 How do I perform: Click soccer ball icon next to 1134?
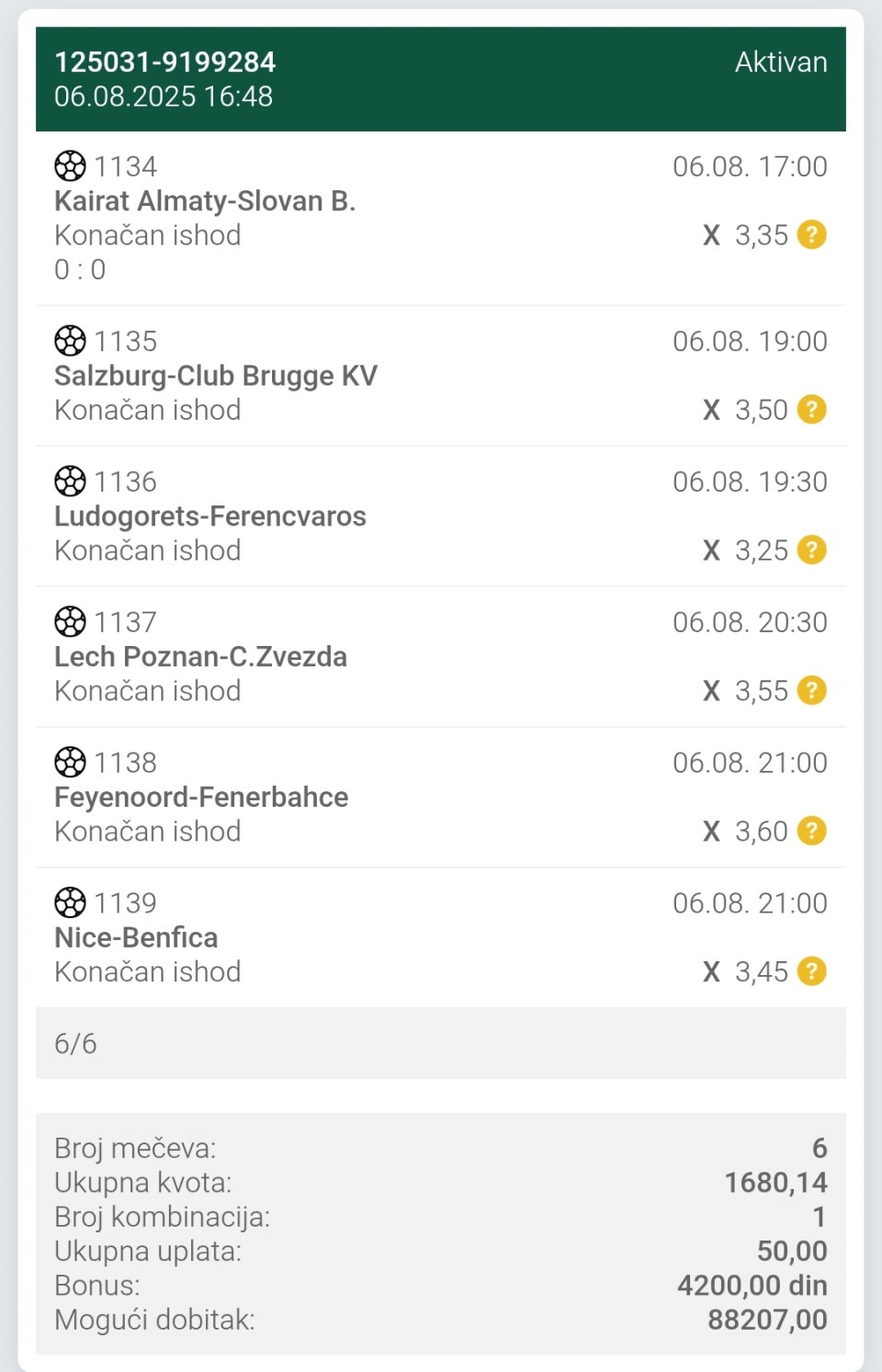click(x=70, y=166)
